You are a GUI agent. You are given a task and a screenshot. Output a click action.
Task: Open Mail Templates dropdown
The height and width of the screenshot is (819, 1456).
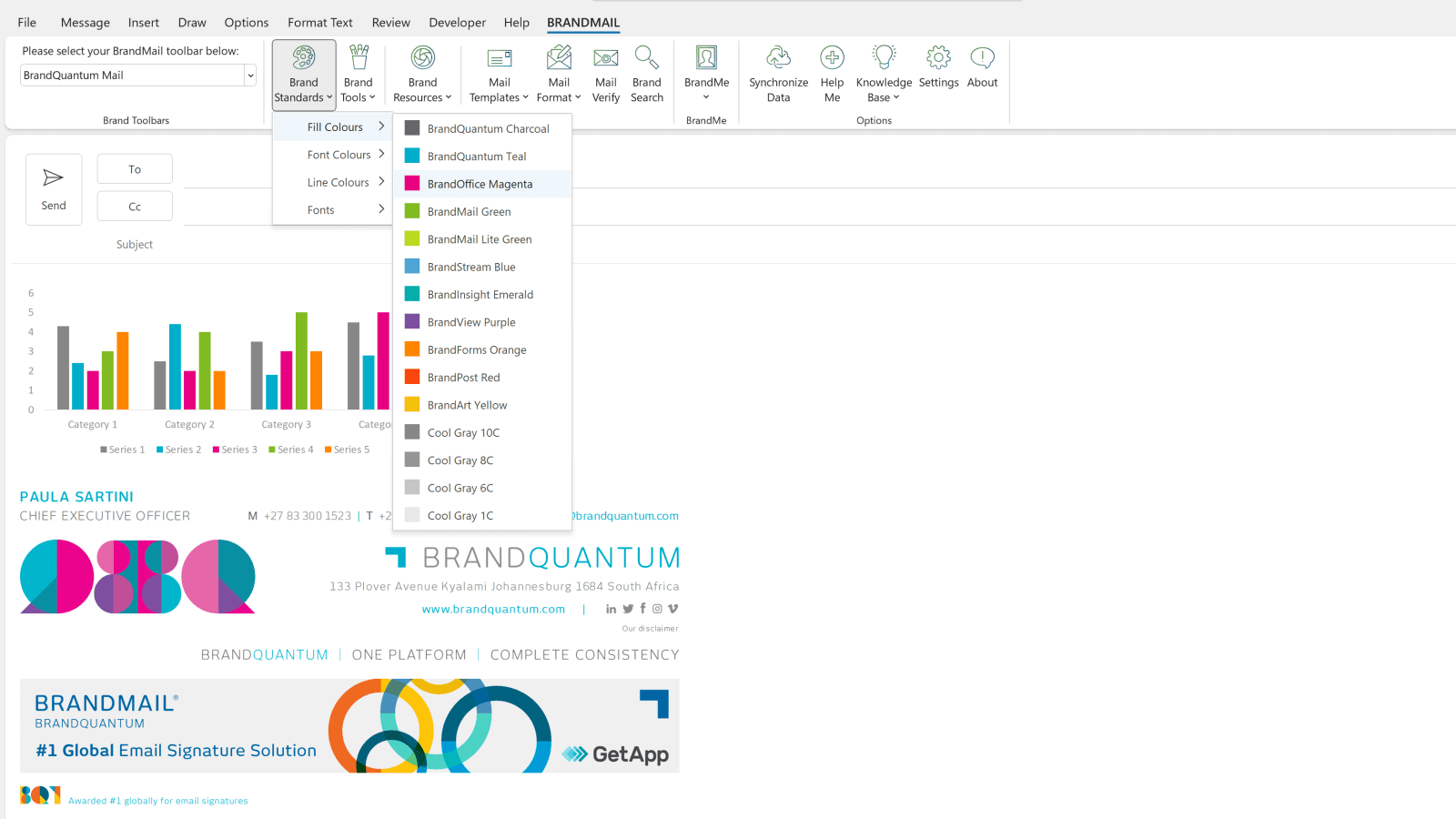(500, 75)
